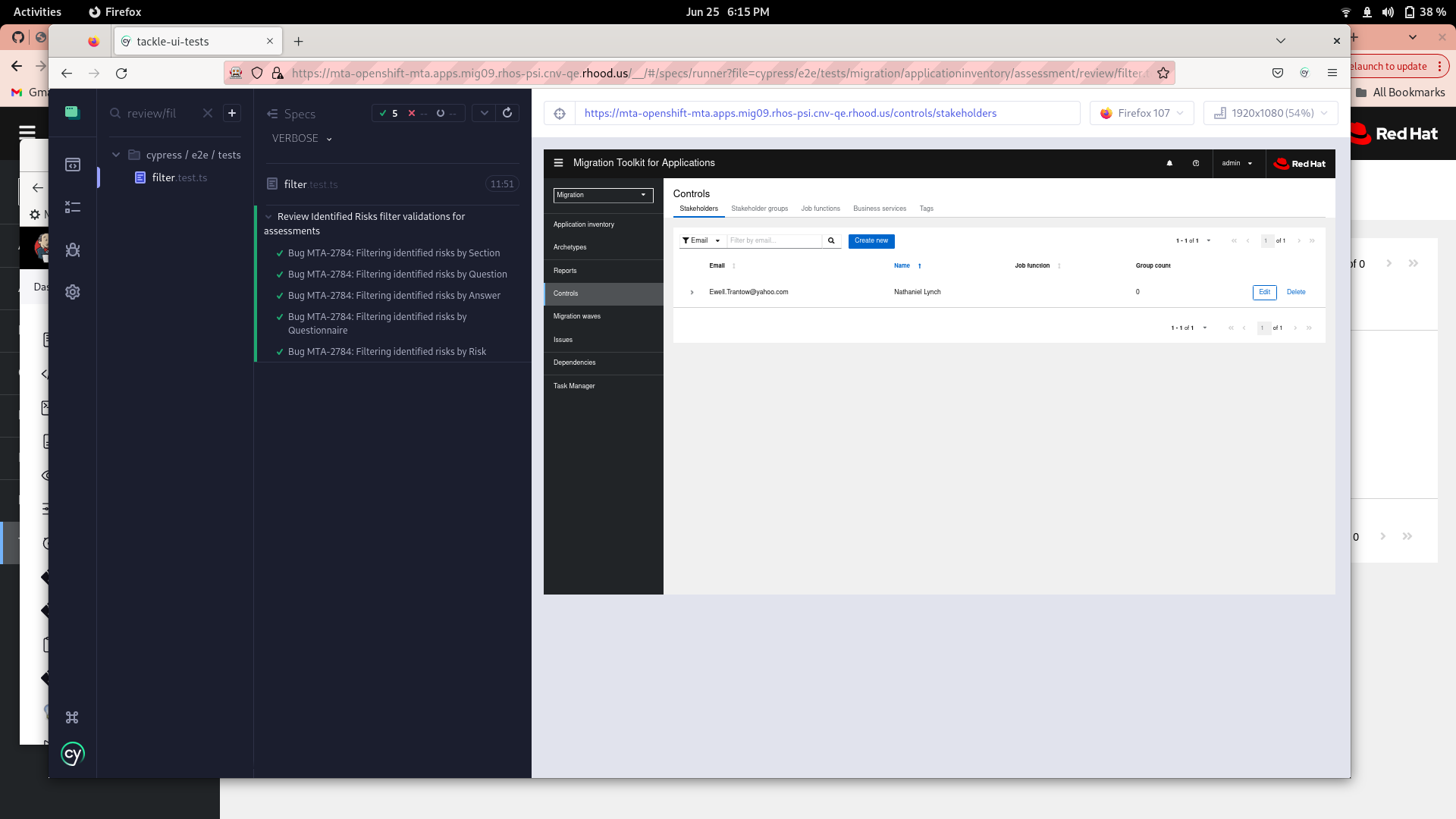Screen dimensions: 1456x819
Task: Open filter.test.ts spec file
Action: pyautogui.click(x=179, y=177)
